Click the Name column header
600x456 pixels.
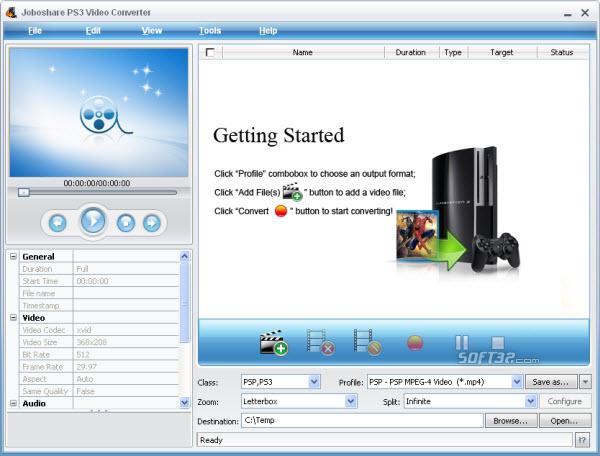point(303,52)
